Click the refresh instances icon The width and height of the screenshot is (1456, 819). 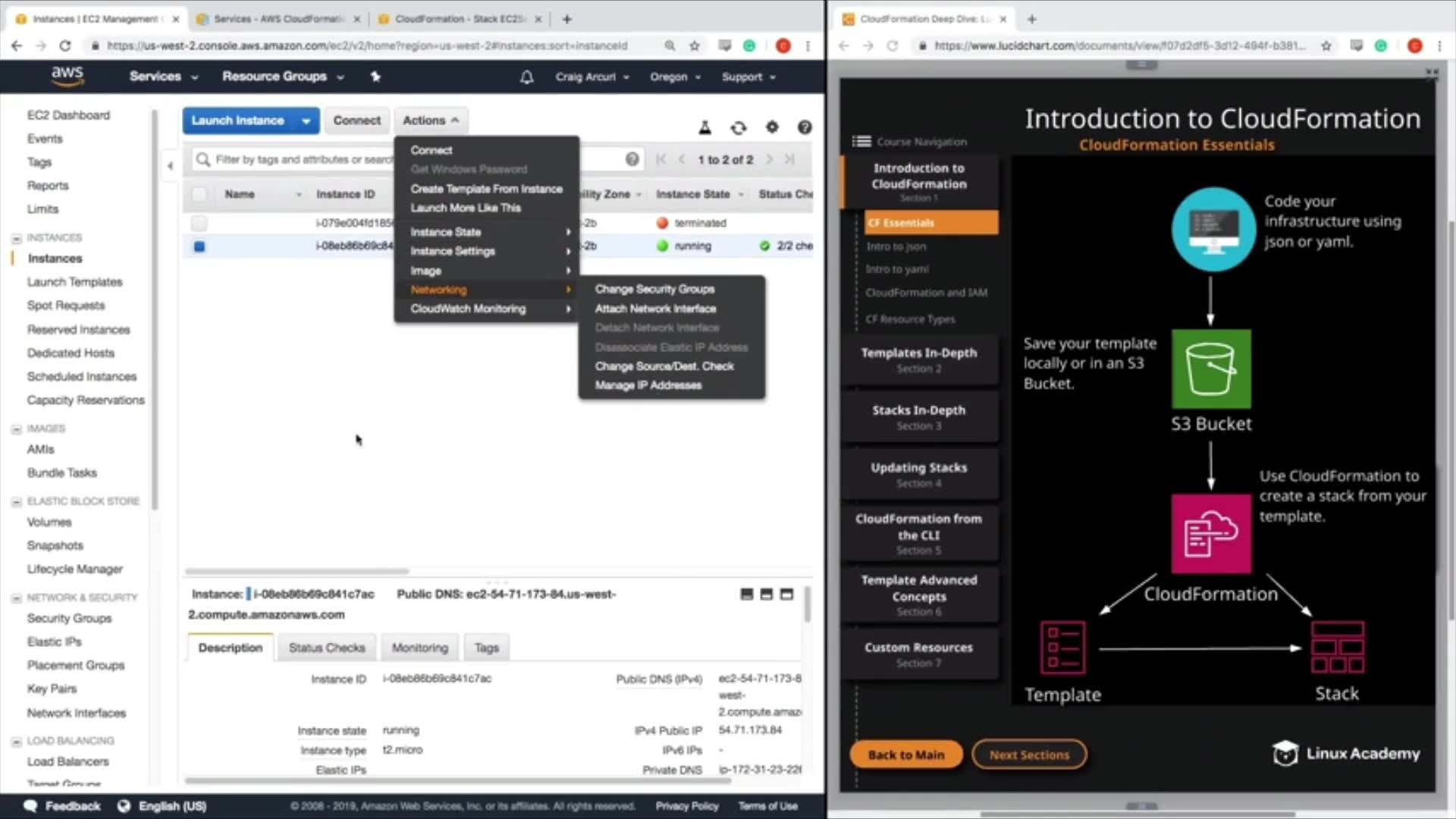point(738,127)
